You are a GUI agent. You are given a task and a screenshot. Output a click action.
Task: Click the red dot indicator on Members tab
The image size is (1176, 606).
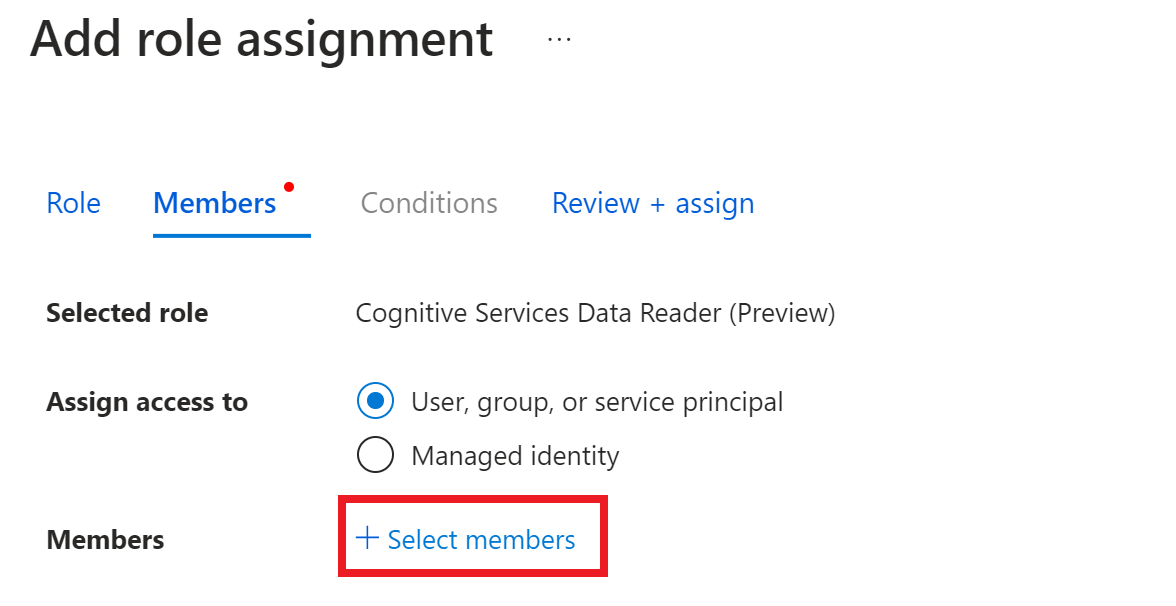289,186
